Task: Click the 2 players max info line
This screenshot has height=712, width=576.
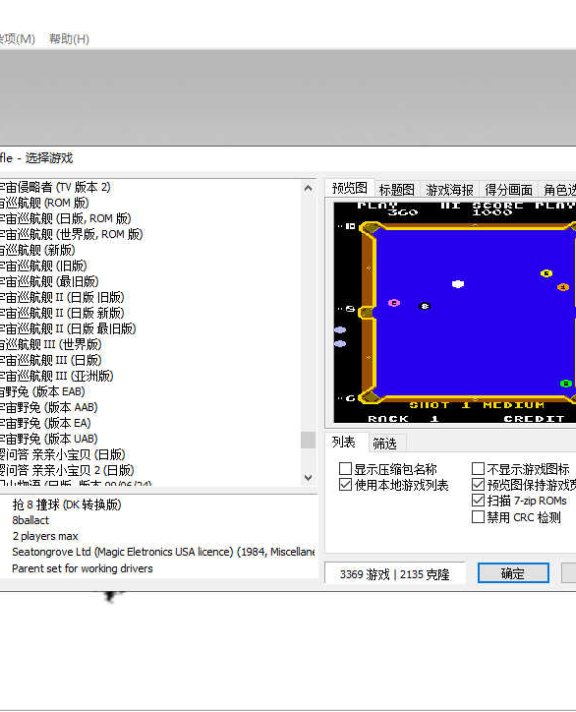Action: point(45,536)
